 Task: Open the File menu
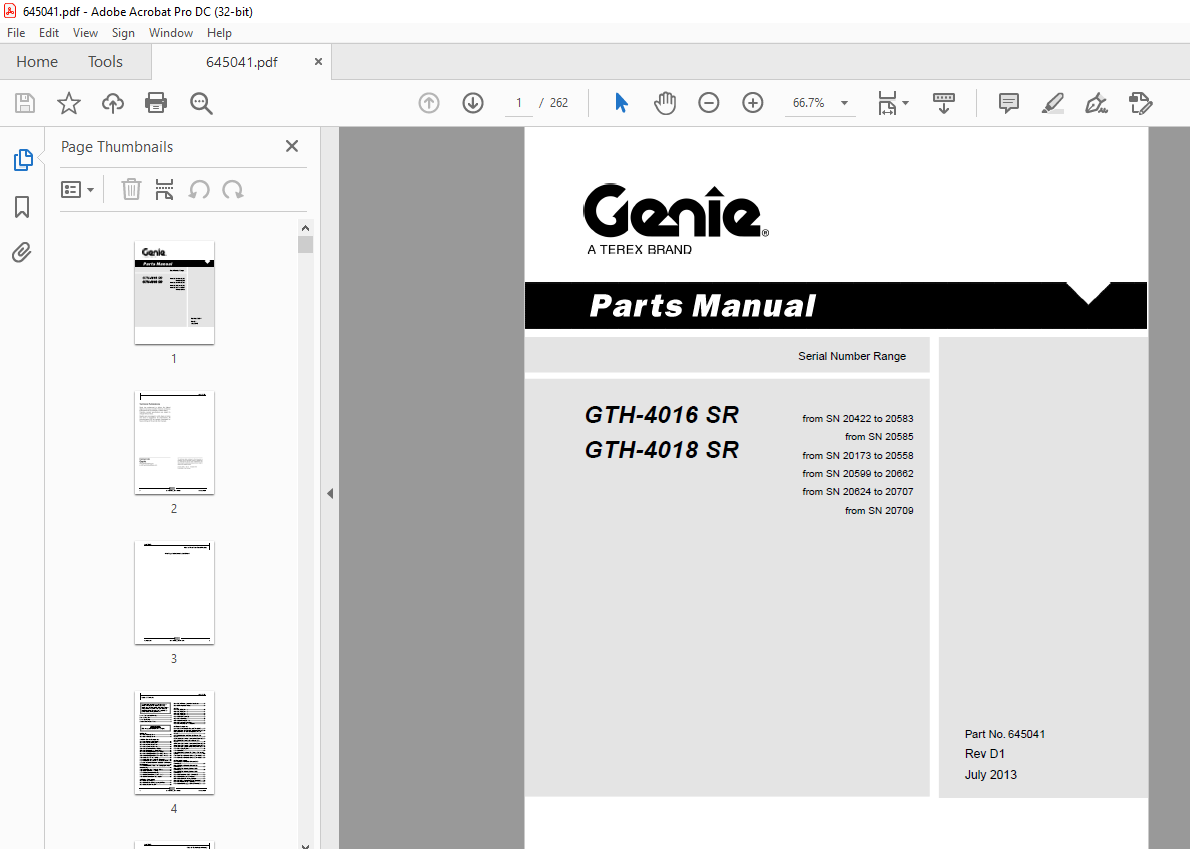pyautogui.click(x=16, y=33)
